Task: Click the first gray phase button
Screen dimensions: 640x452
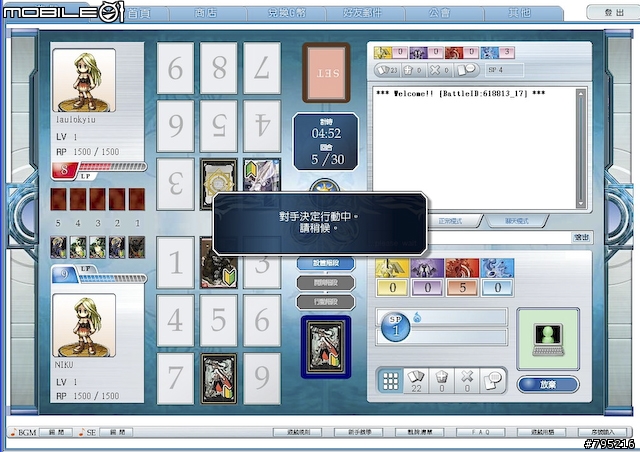Action: click(325, 283)
